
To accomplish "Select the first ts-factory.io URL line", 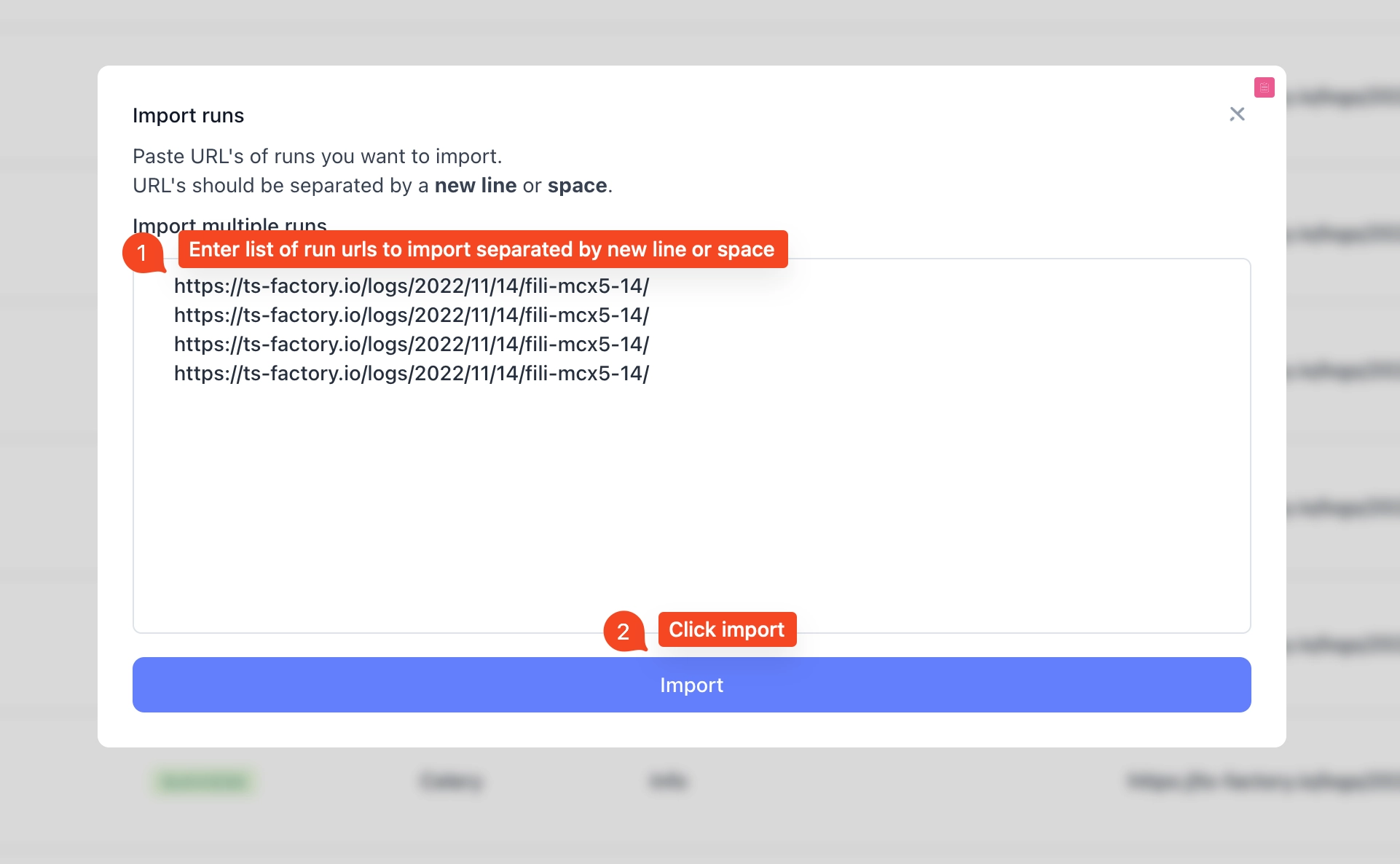I will point(411,286).
